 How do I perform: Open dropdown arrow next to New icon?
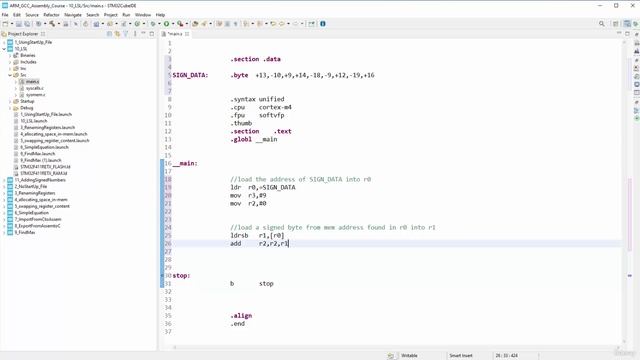(11, 24)
